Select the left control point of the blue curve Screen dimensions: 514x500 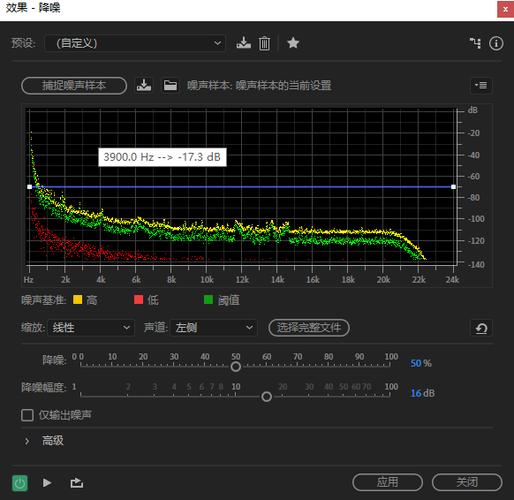(30, 187)
